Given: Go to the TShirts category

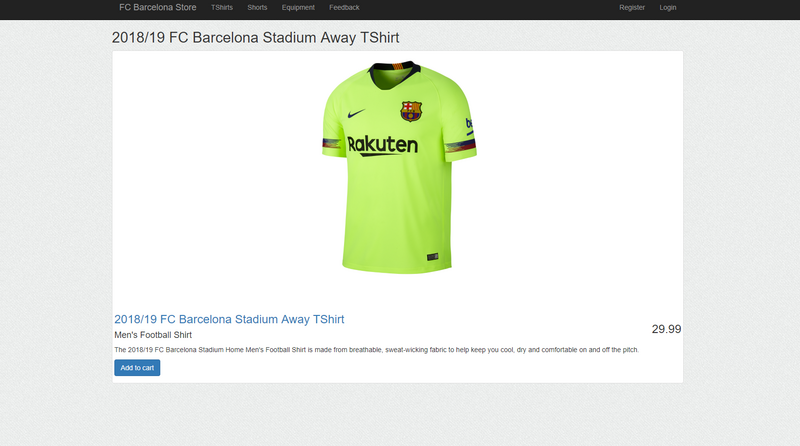Looking at the screenshot, I should pos(222,8).
